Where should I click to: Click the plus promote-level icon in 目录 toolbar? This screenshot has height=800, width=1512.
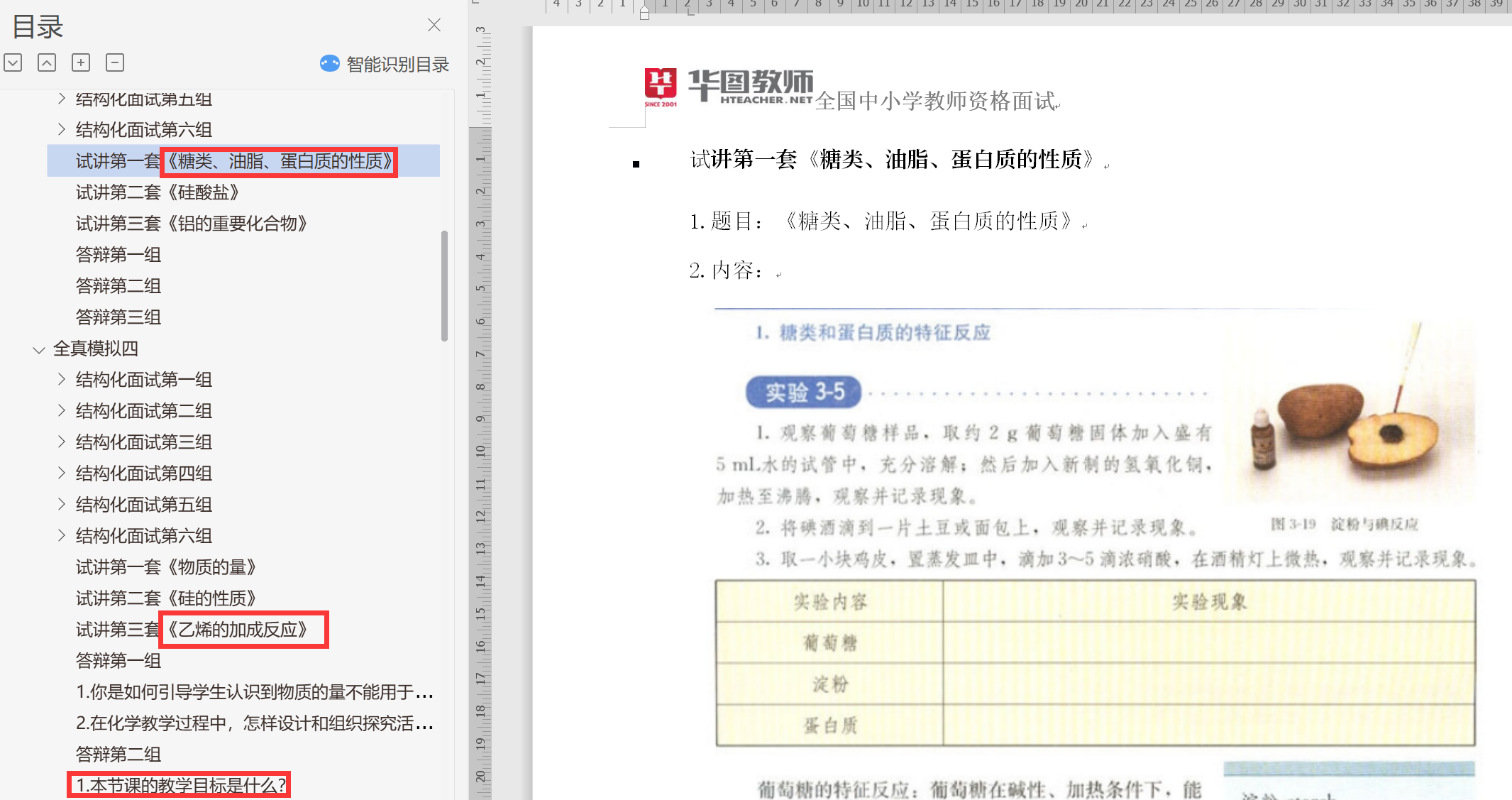coord(81,62)
